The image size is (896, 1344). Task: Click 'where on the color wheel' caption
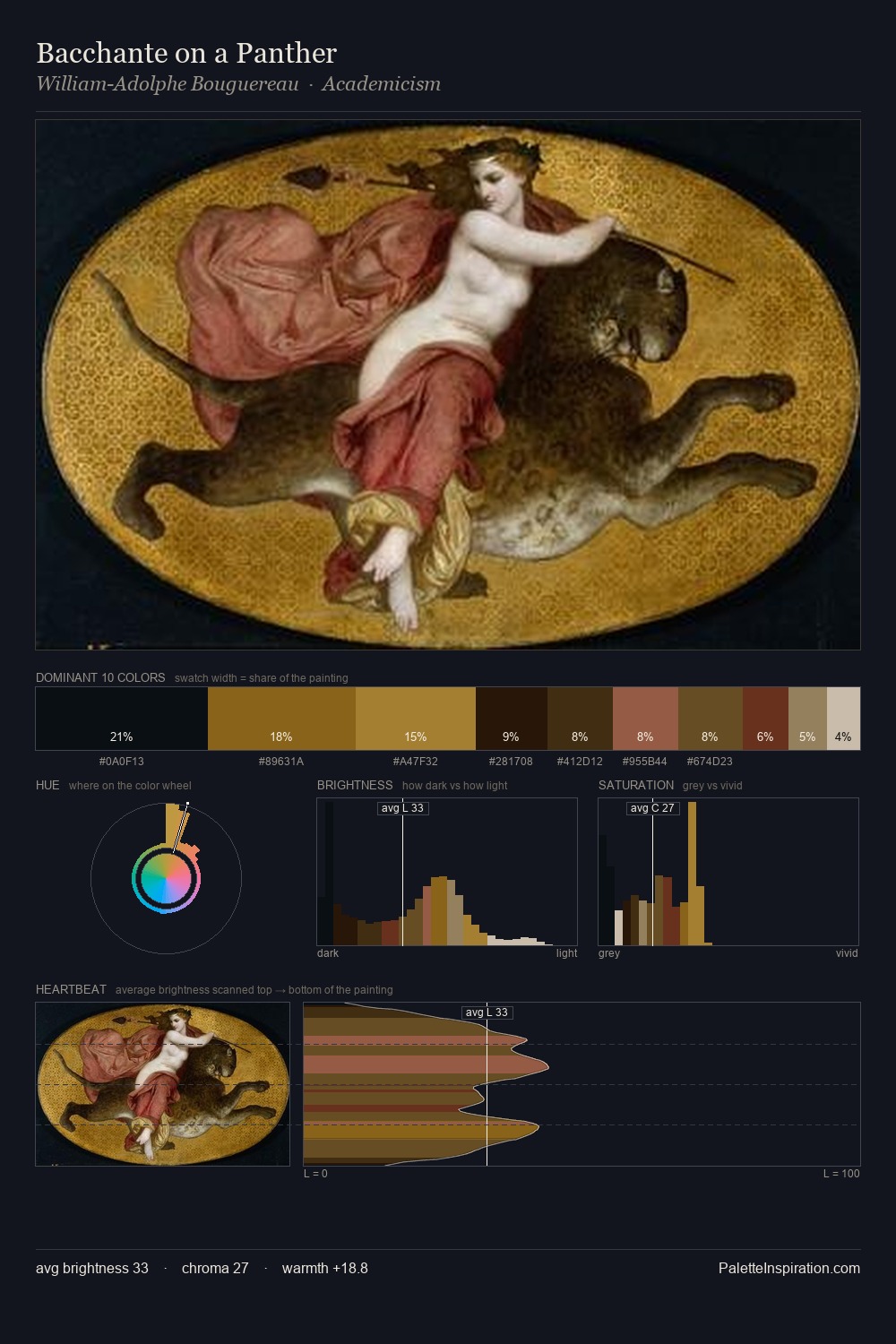point(130,786)
